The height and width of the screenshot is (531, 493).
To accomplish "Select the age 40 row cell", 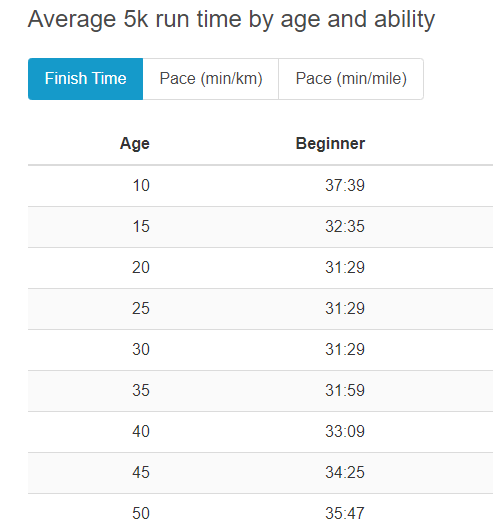I will [141, 431].
